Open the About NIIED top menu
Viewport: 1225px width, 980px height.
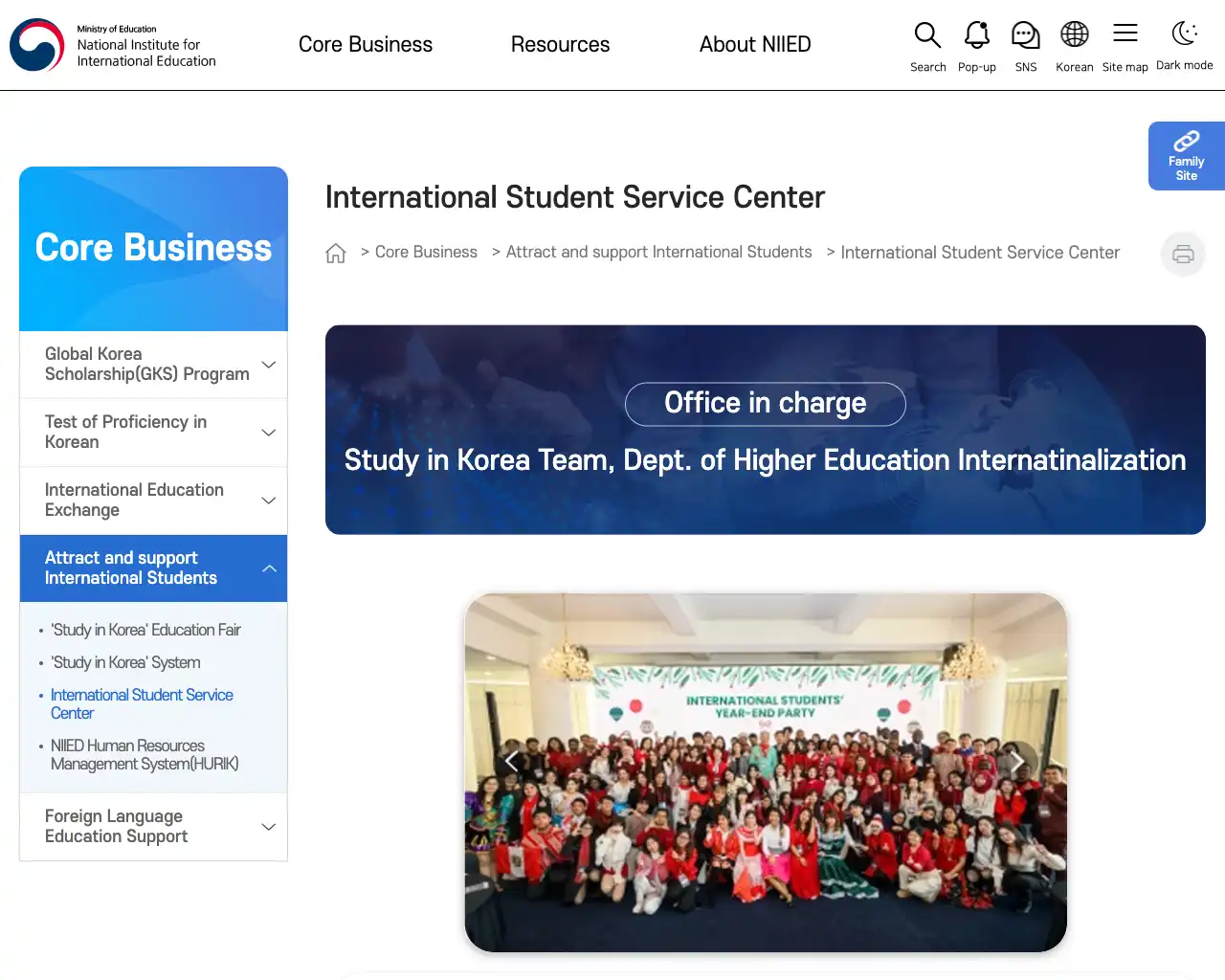(755, 45)
